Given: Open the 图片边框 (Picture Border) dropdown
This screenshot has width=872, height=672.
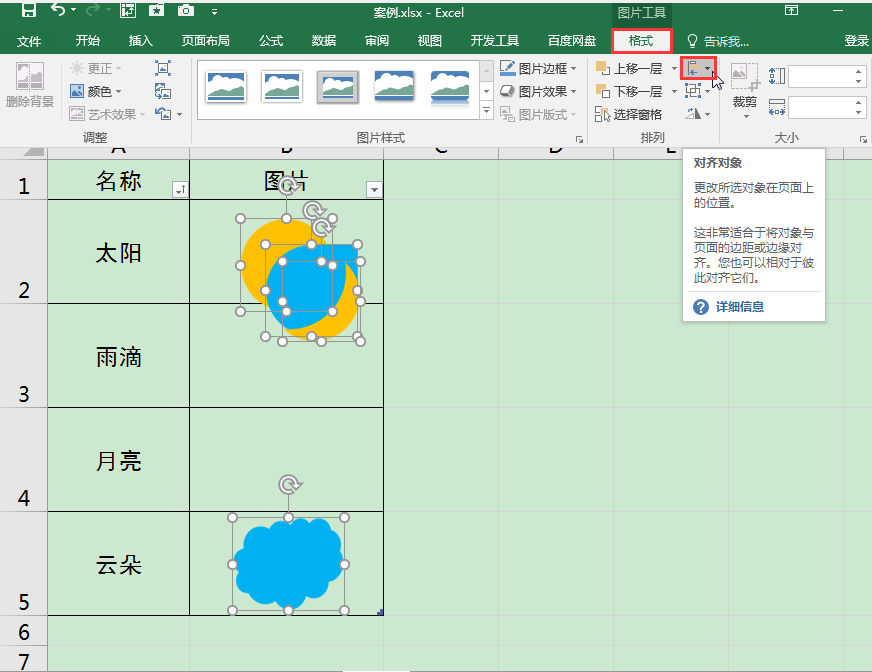Looking at the screenshot, I should point(573,68).
